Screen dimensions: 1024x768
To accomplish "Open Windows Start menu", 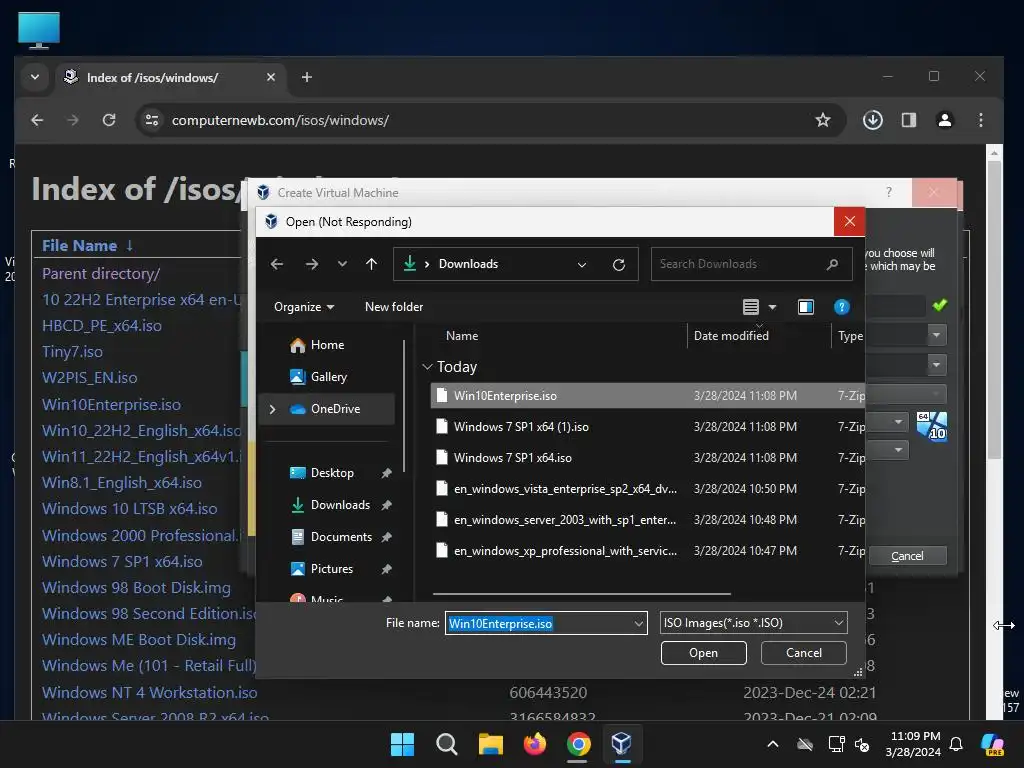I will pos(402,744).
